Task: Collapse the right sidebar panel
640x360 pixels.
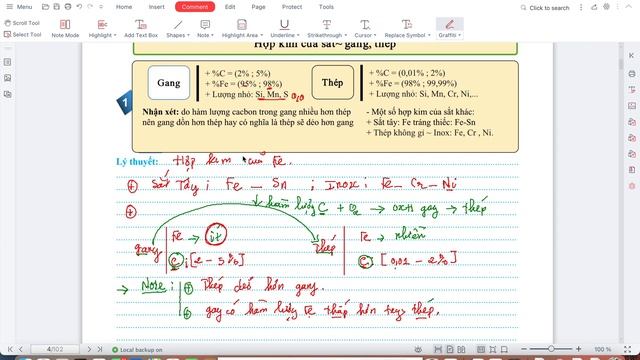Action: (631, 56)
